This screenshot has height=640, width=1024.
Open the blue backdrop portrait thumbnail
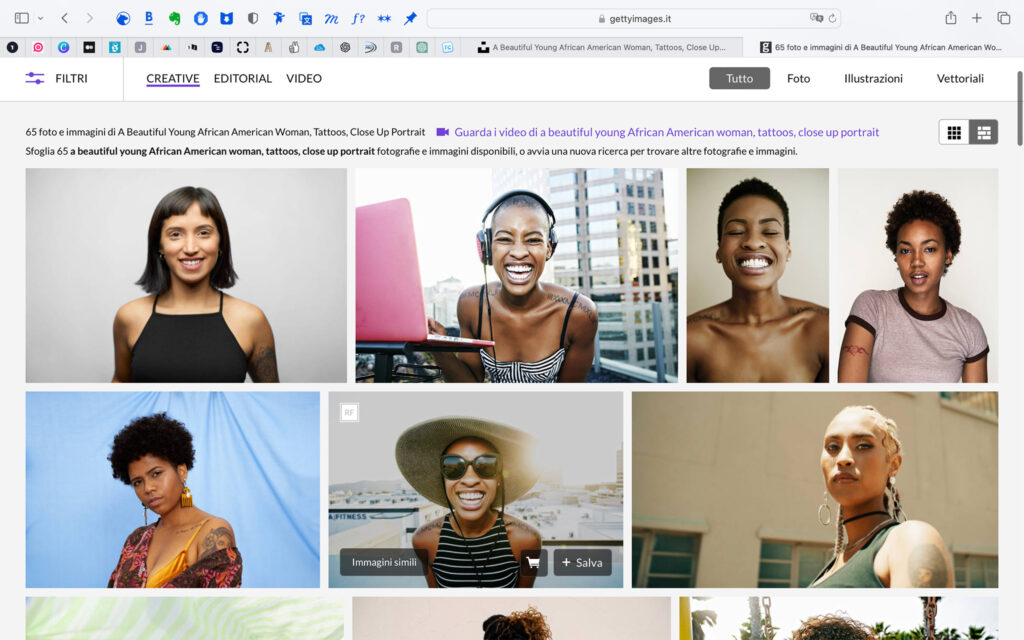coord(172,489)
